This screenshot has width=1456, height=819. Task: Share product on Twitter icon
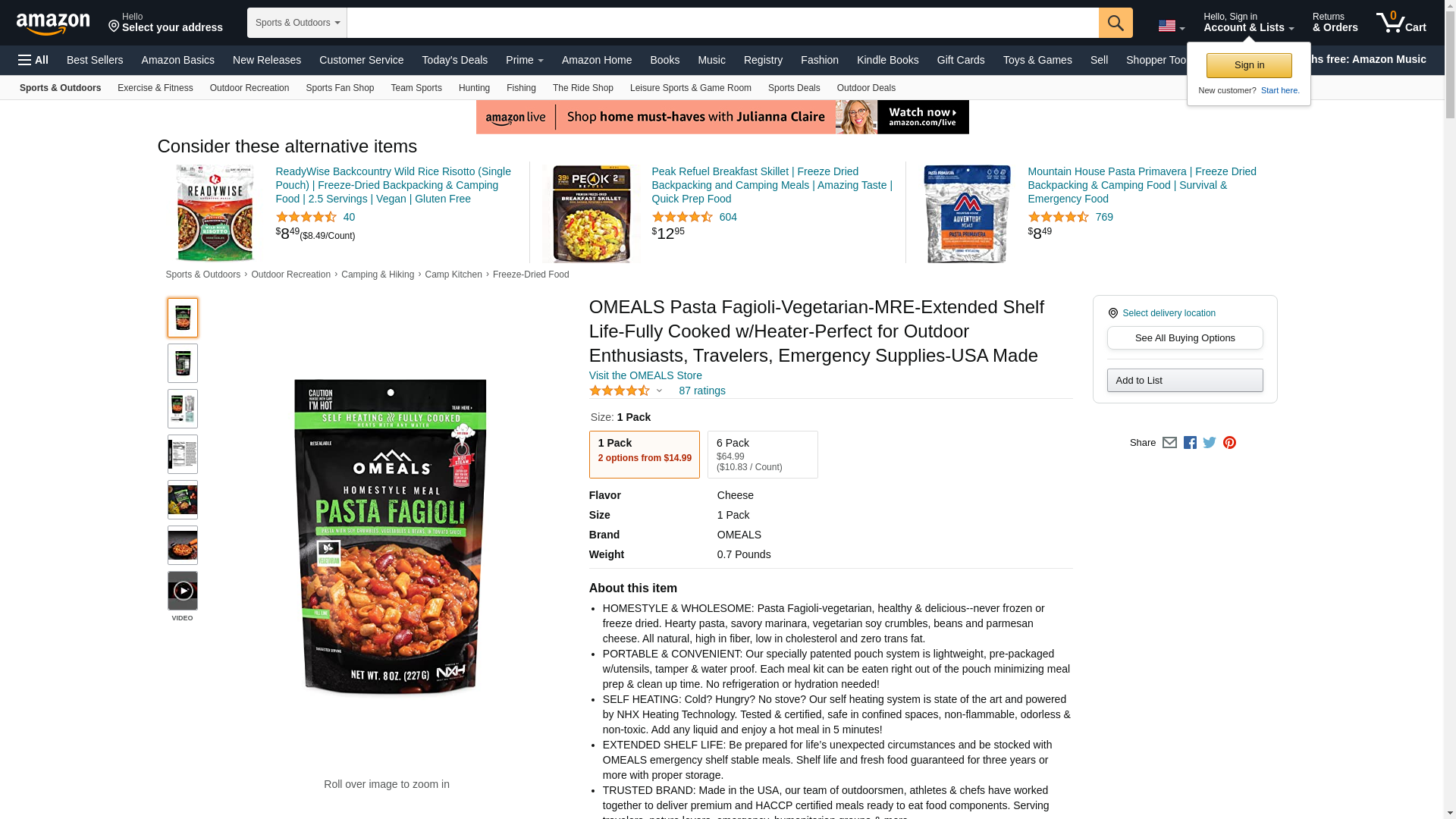[1210, 443]
